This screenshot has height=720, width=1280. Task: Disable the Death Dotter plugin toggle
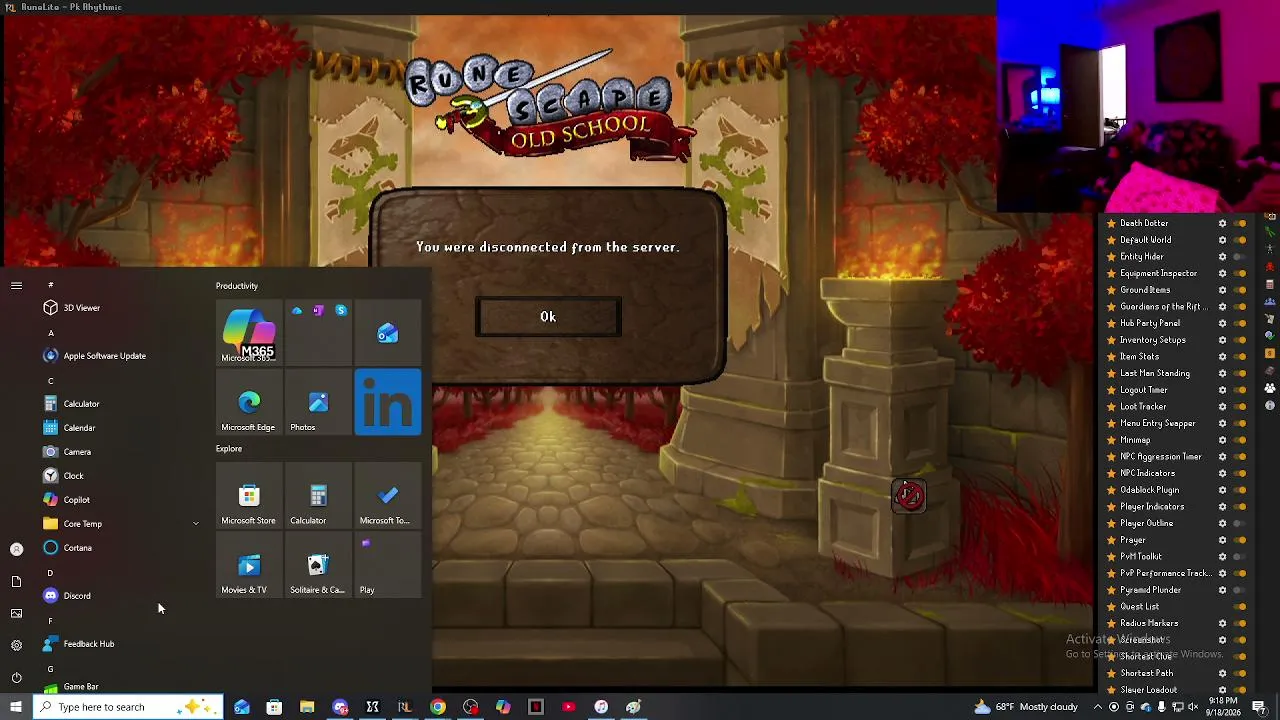point(1241,223)
